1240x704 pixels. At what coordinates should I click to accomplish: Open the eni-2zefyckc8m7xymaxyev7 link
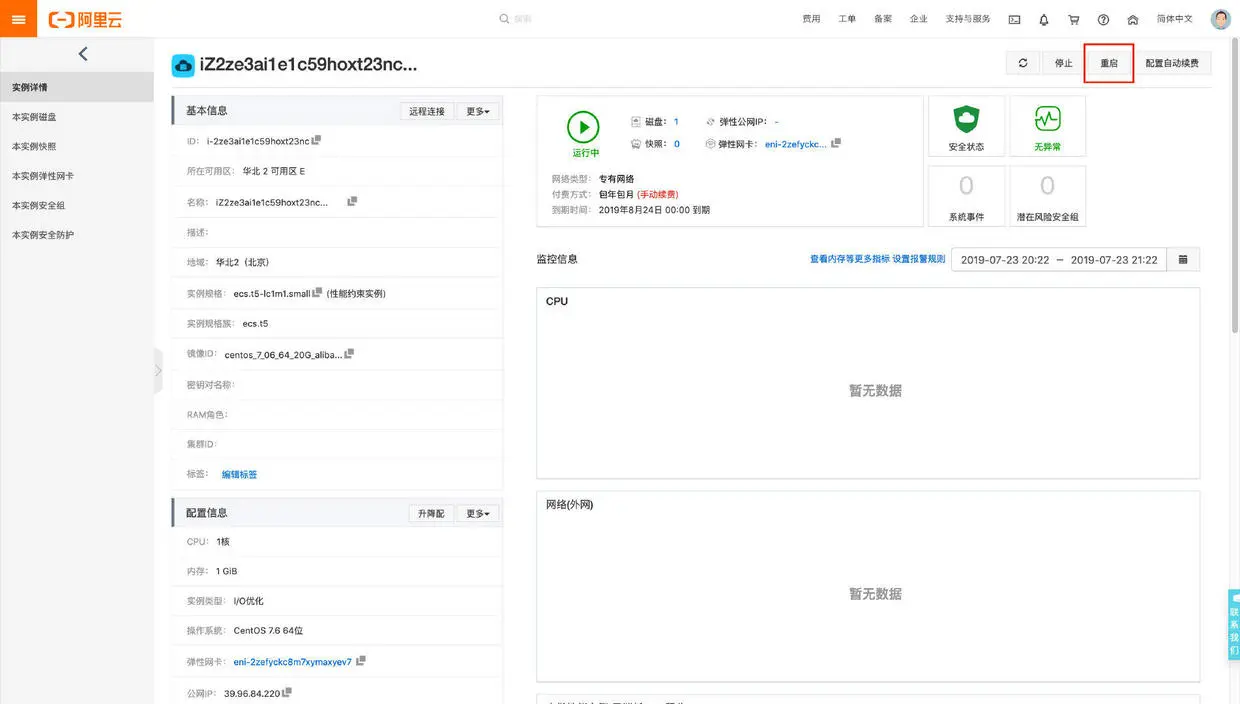(293, 662)
